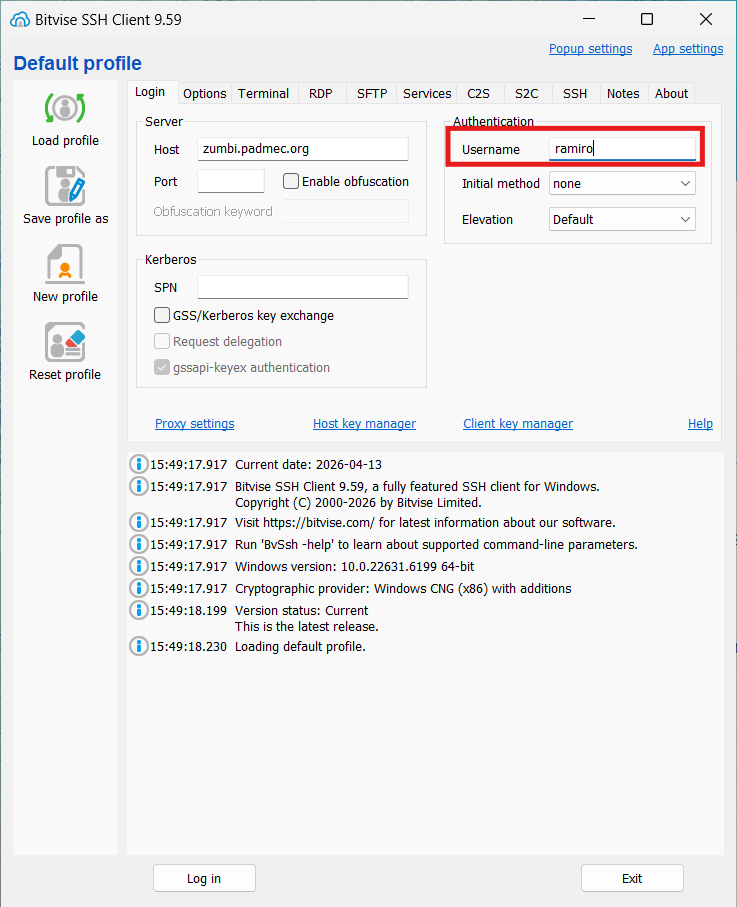Click the Host input field
The image size is (737, 907).
tap(303, 149)
